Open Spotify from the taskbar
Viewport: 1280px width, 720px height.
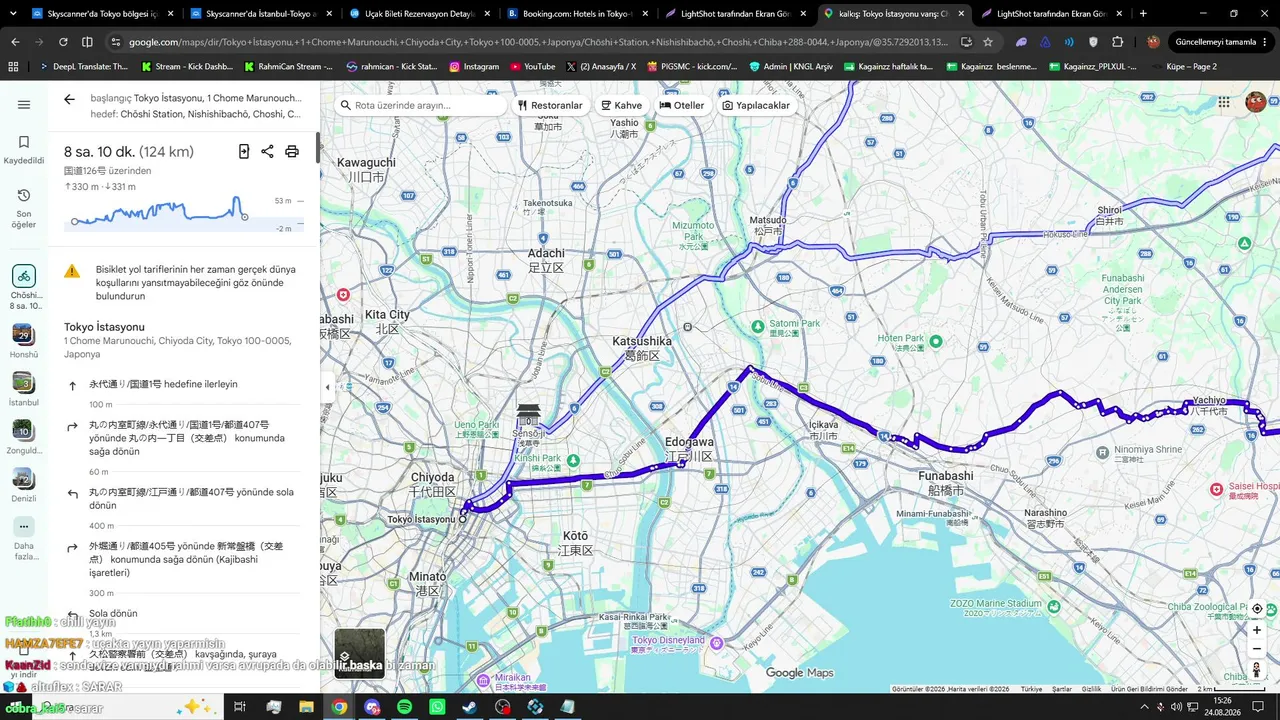coord(404,707)
